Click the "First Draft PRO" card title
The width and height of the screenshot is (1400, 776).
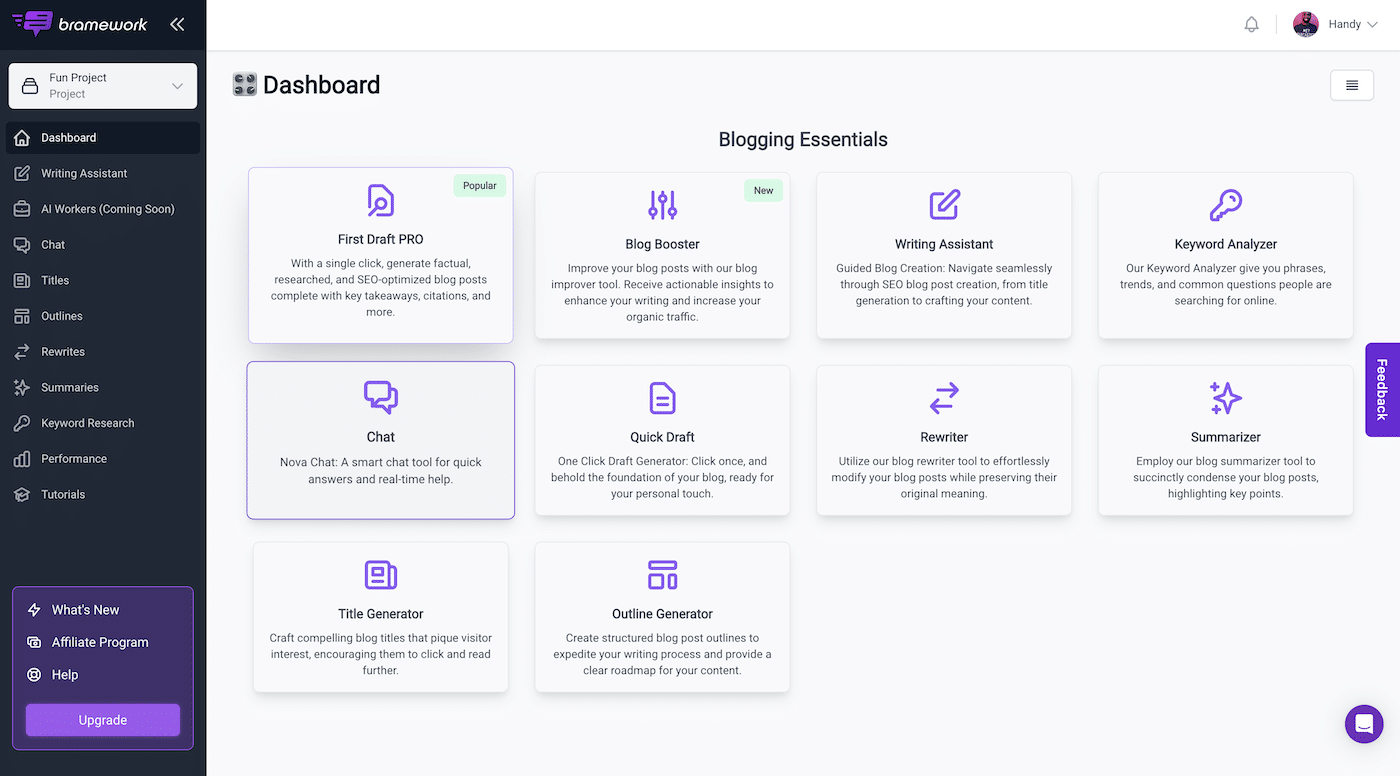click(381, 240)
